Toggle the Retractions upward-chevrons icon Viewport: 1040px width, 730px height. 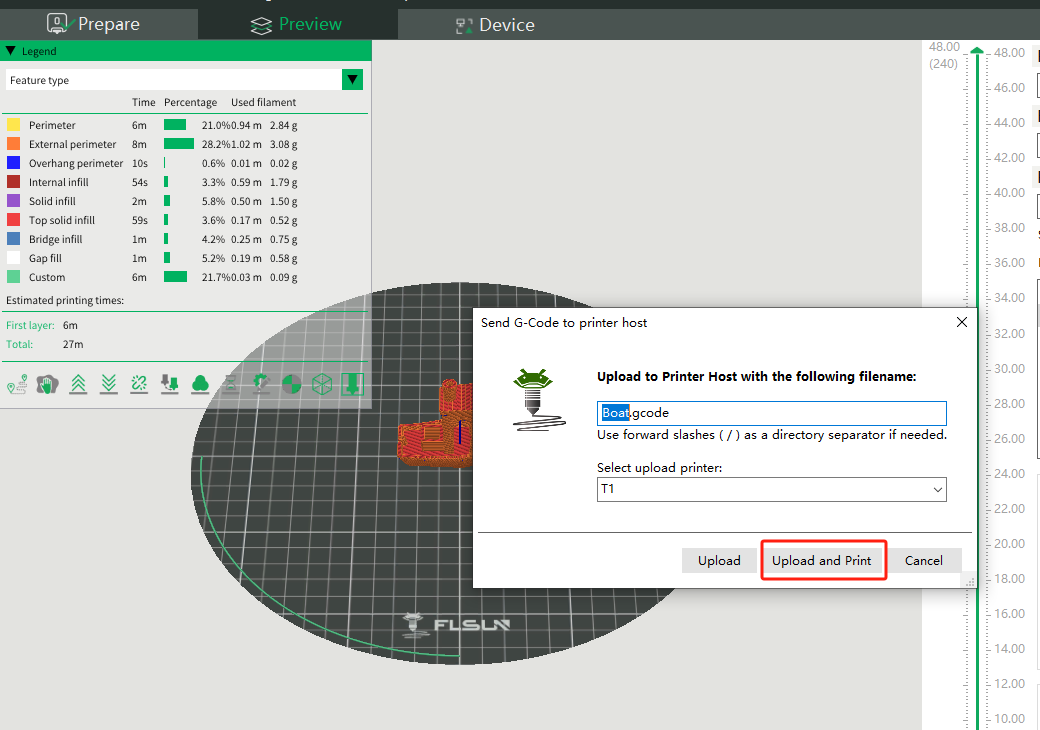tap(77, 384)
